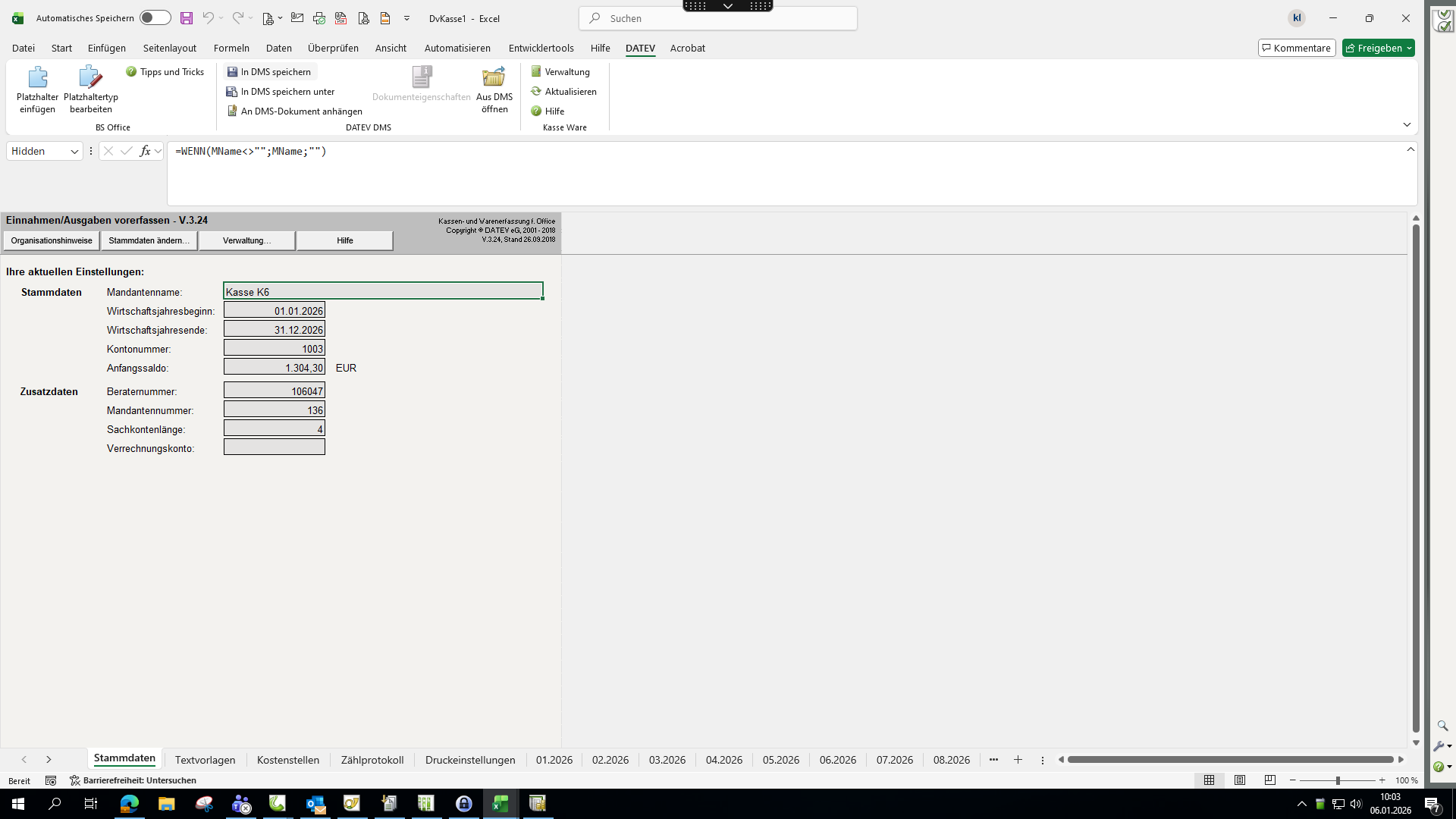The height and width of the screenshot is (819, 1456).
Task: Click the save icon in title bar
Action: click(x=186, y=18)
